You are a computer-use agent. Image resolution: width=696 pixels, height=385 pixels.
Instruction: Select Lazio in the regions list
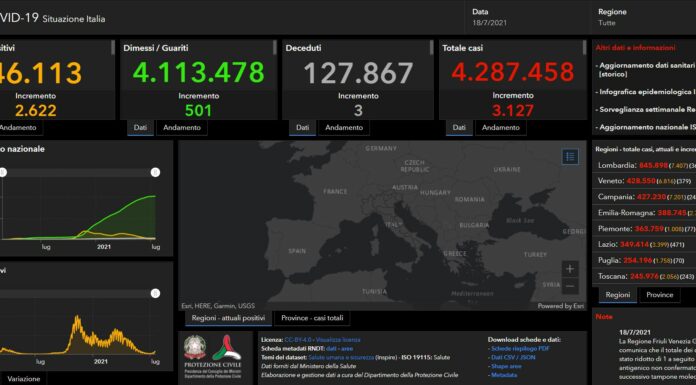(x=646, y=244)
